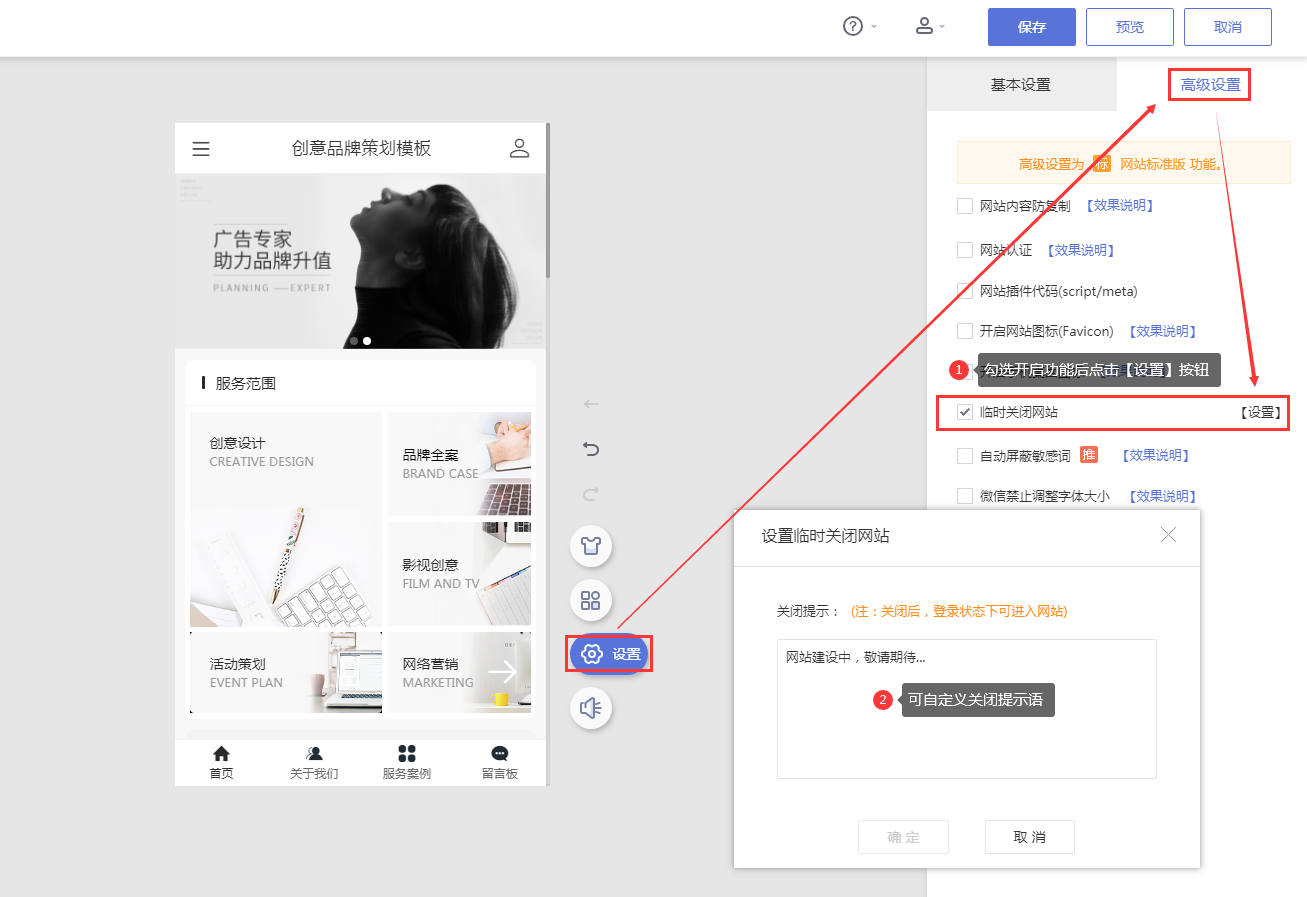Open the modules grid icon button

591,600
